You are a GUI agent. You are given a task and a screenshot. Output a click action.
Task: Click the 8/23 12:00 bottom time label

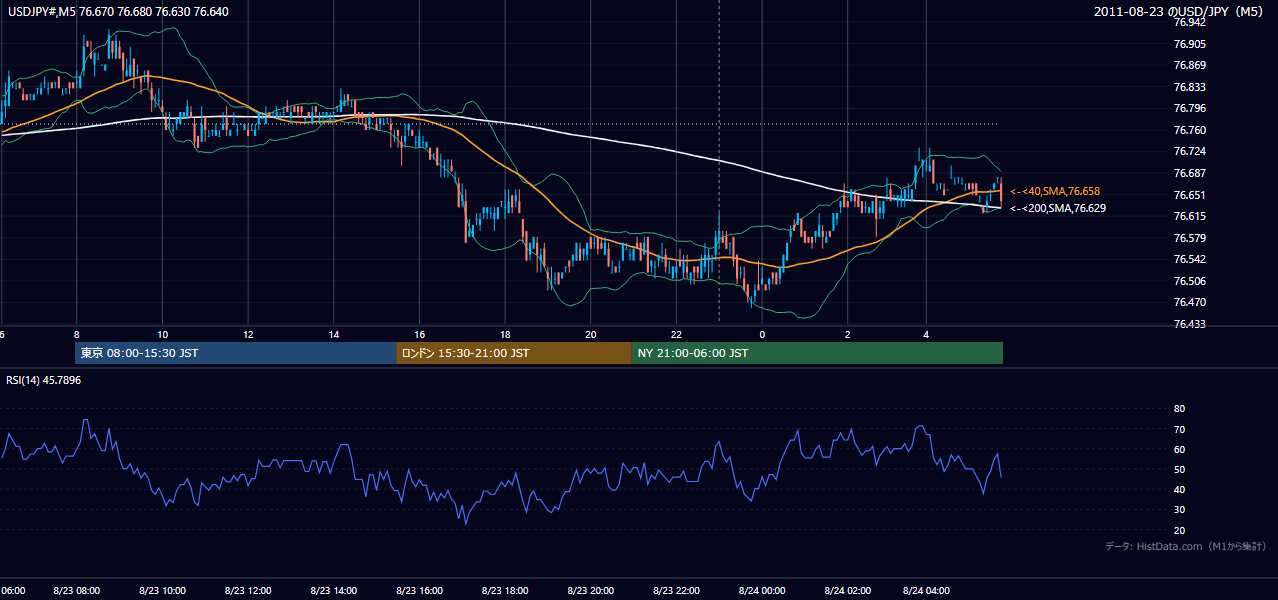point(248,590)
